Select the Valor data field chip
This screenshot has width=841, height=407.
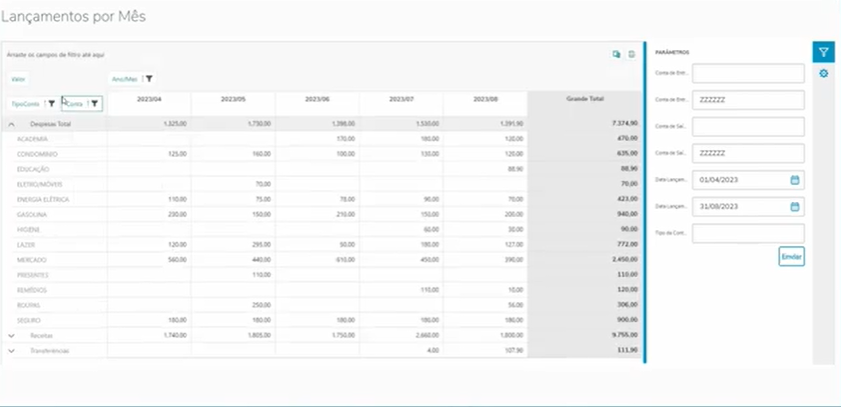point(18,78)
